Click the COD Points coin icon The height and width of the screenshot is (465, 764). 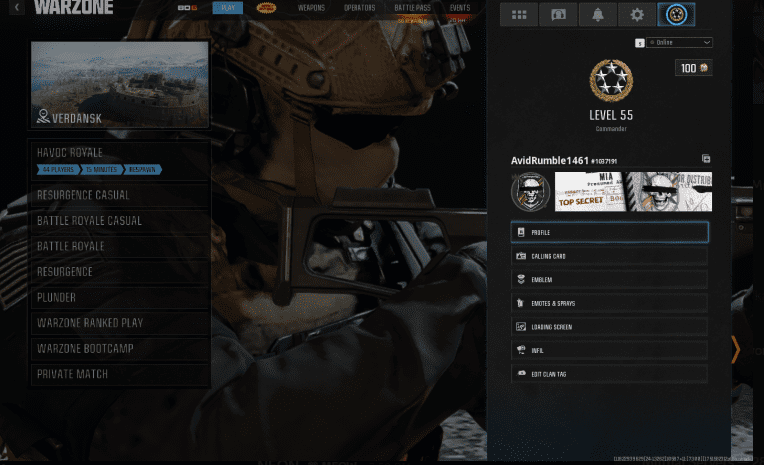704,68
